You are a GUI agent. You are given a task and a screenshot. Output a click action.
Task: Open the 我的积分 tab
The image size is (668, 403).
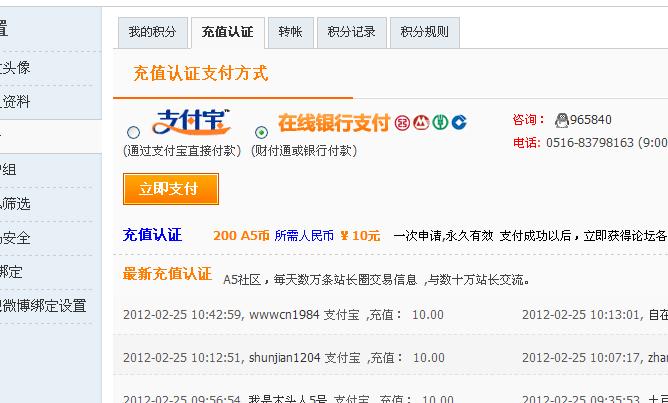click(x=153, y=32)
